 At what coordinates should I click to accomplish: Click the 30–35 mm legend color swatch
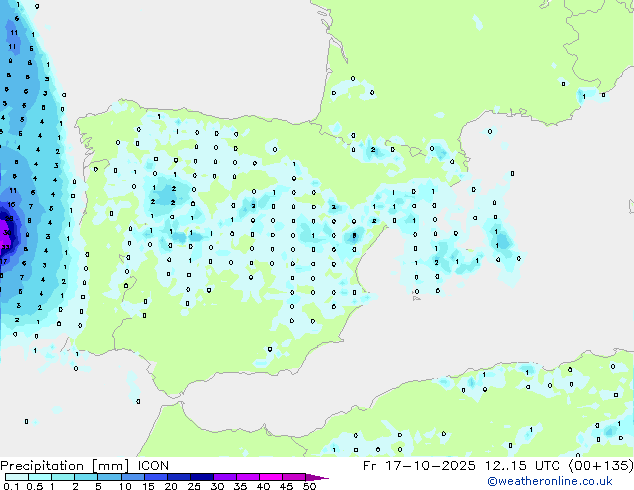pos(224,477)
